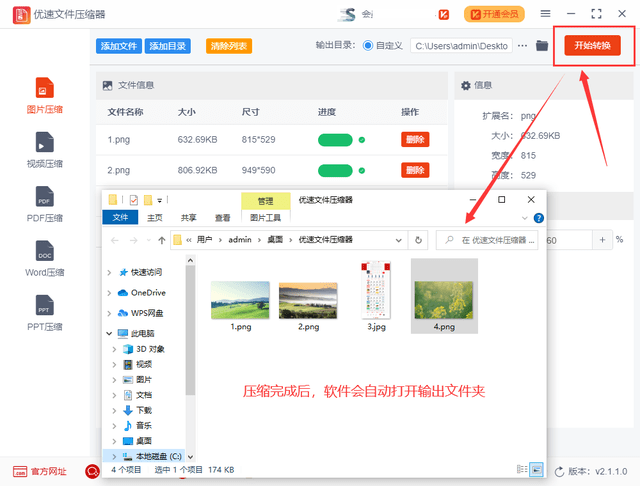This screenshot has height=486, width=640.
Task: Click the output directory folder icon
Action: point(542,46)
